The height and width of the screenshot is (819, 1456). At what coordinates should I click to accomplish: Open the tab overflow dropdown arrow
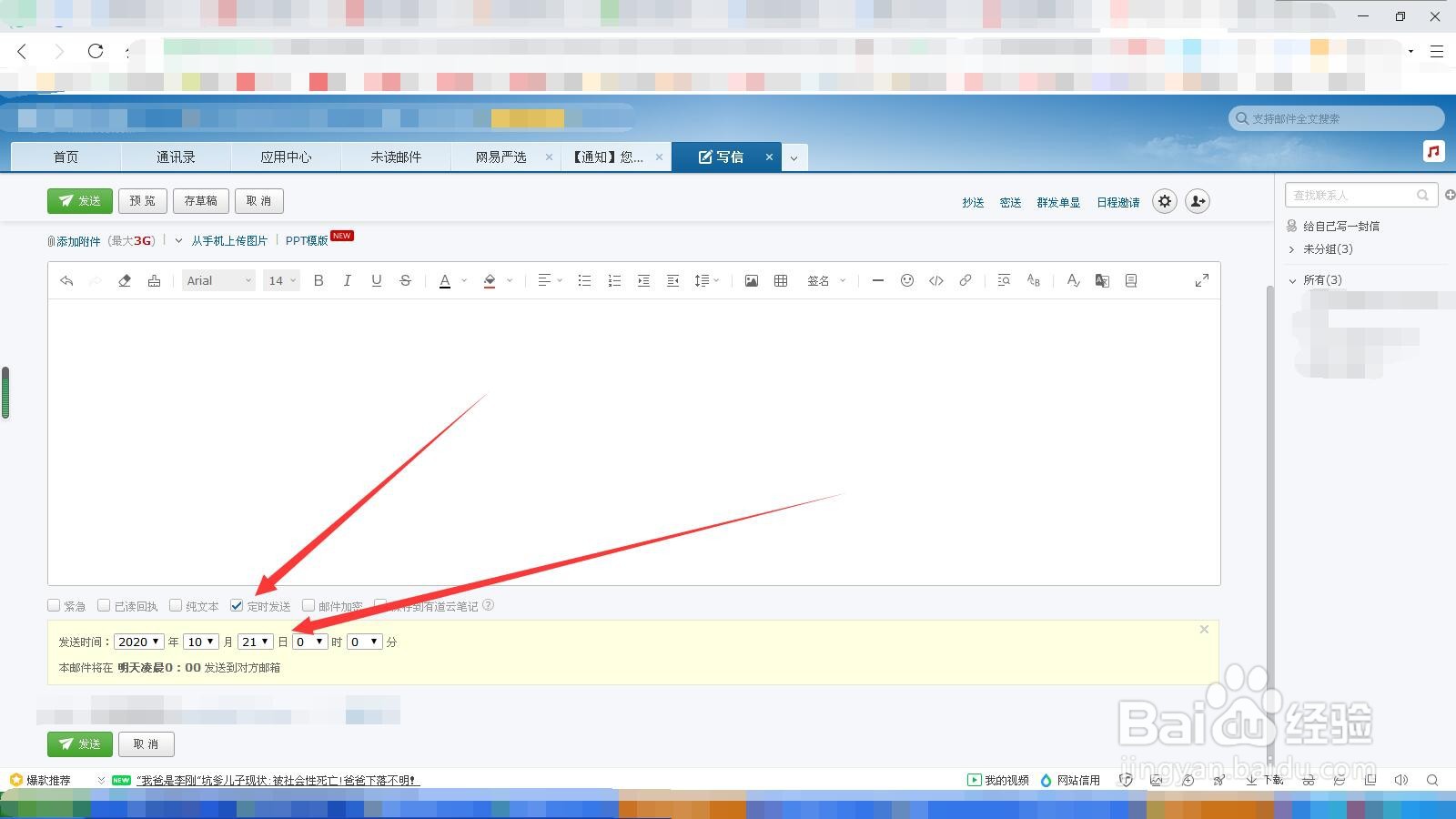click(794, 157)
